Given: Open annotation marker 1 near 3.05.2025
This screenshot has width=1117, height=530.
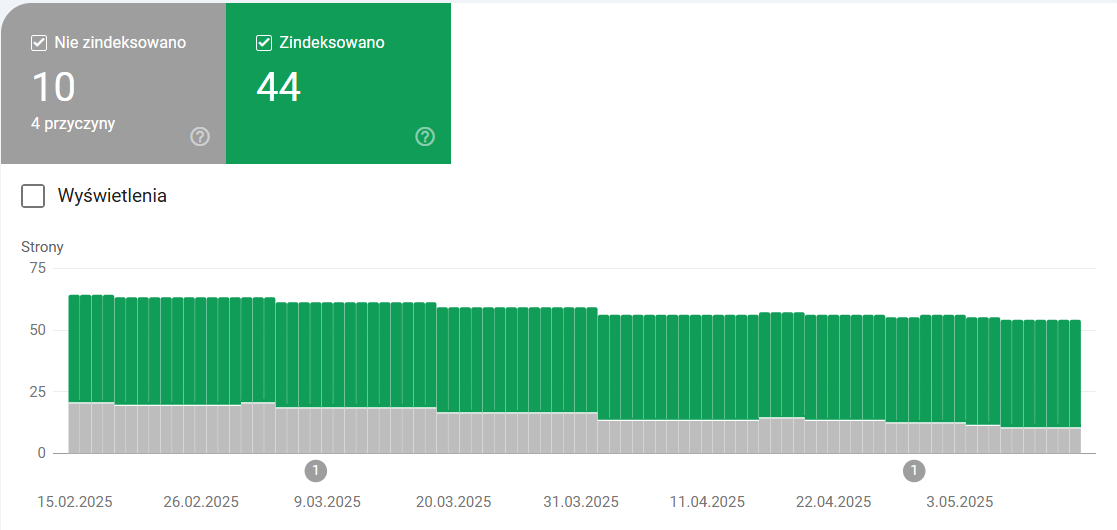Looking at the screenshot, I should coord(914,471).
